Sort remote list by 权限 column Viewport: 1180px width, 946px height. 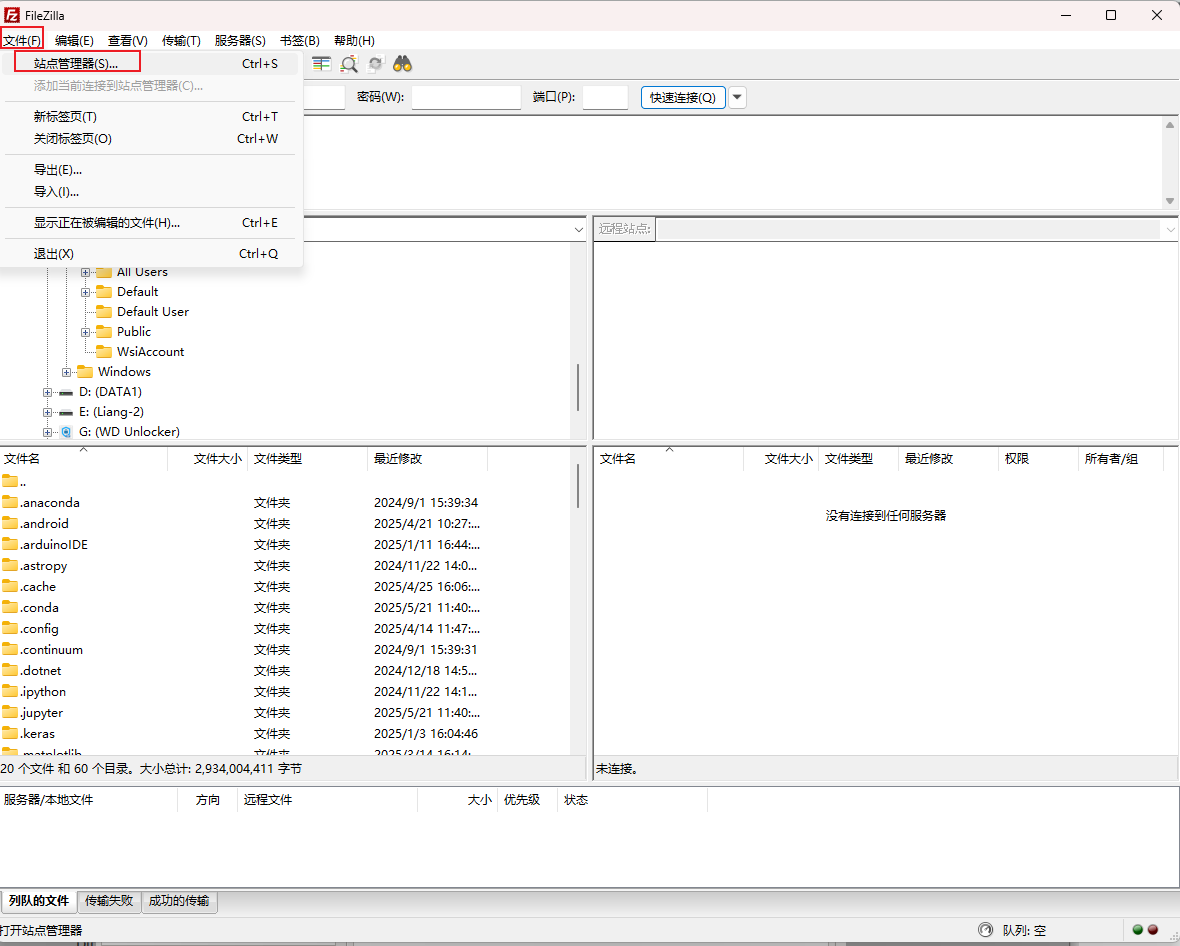tap(1038, 458)
